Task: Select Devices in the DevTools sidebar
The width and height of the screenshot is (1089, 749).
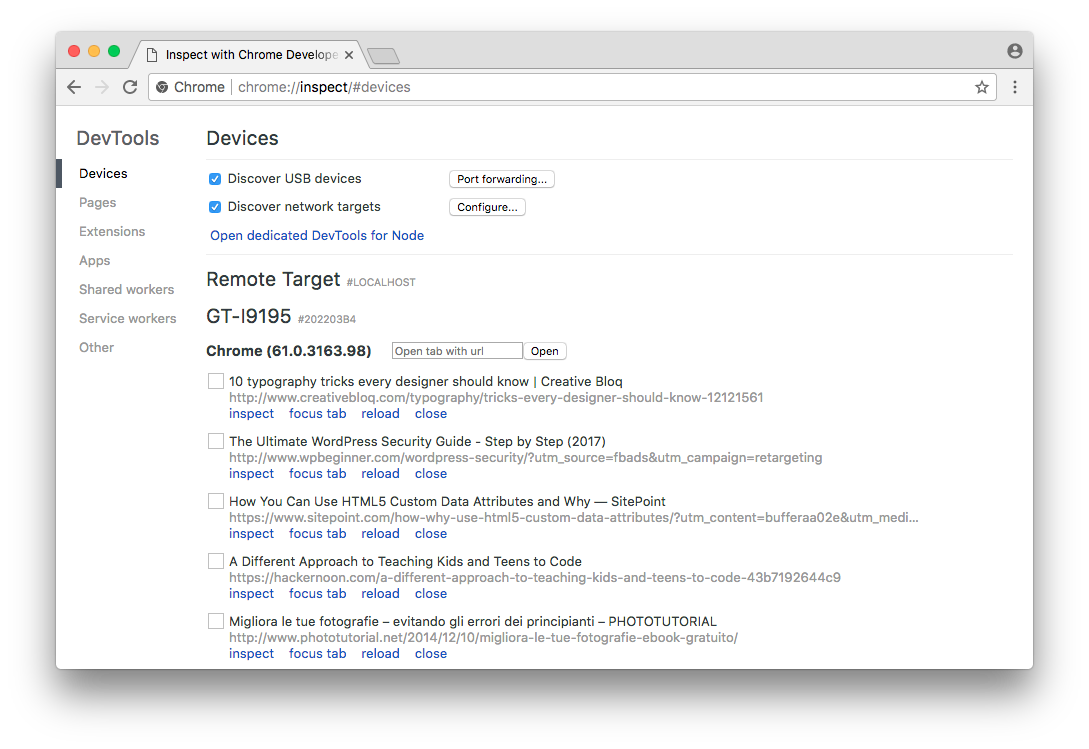Action: (x=103, y=174)
